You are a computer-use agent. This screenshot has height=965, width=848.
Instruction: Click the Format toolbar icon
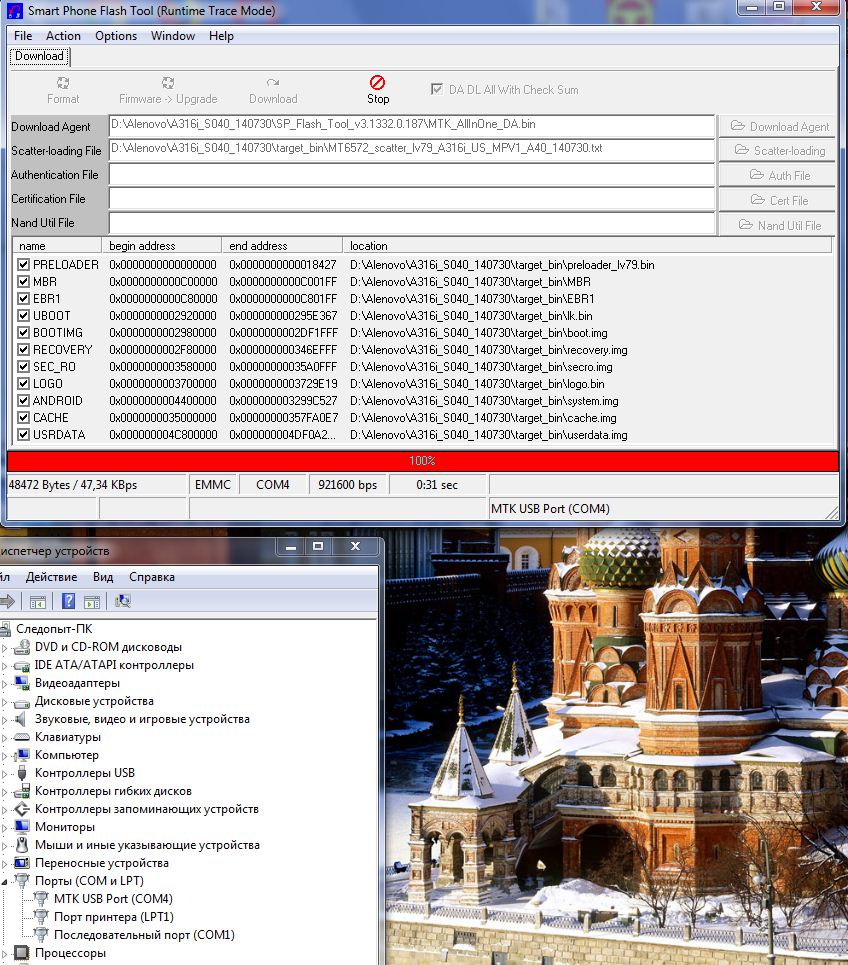click(x=63, y=83)
